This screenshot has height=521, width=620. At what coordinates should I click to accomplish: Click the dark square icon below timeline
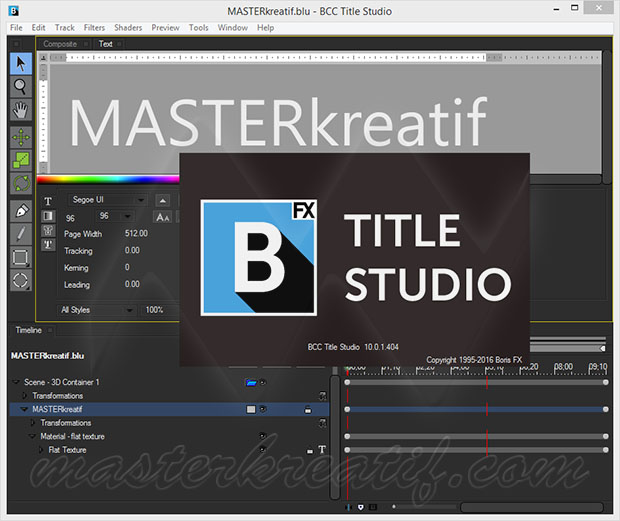[x=373, y=507]
